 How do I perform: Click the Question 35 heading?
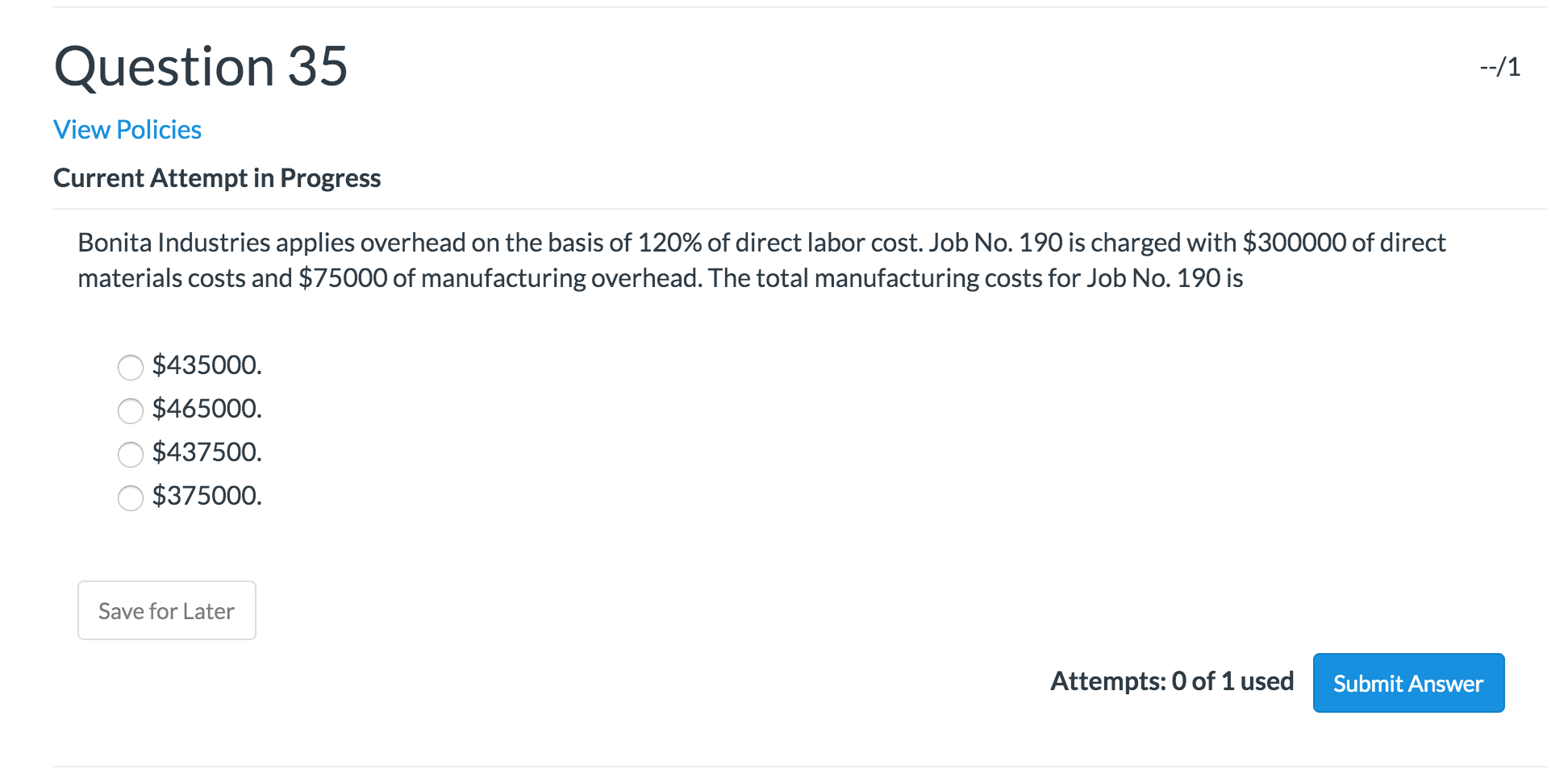point(200,67)
